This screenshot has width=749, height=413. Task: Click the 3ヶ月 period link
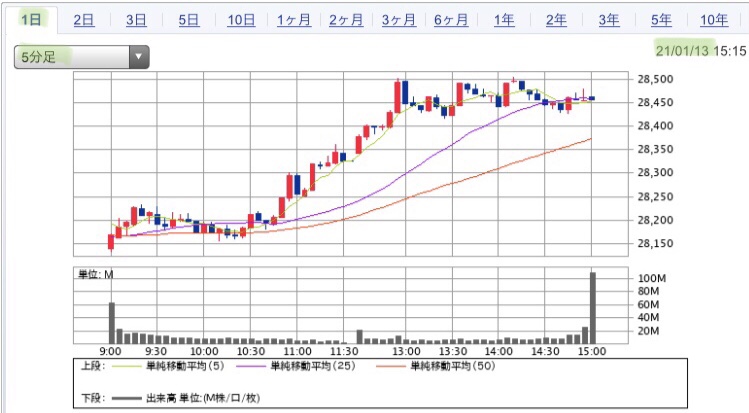coord(399,20)
